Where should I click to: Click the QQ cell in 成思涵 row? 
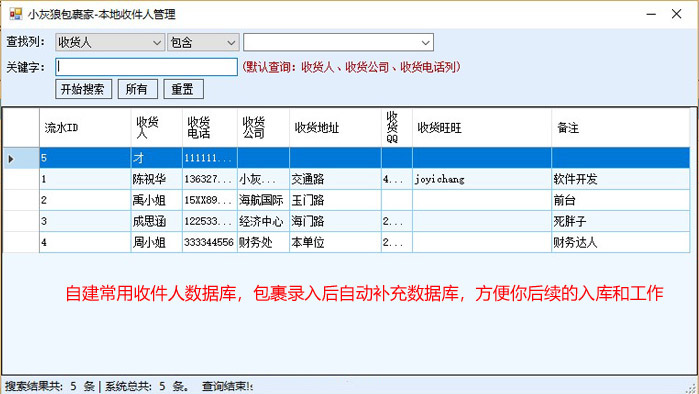click(x=397, y=221)
